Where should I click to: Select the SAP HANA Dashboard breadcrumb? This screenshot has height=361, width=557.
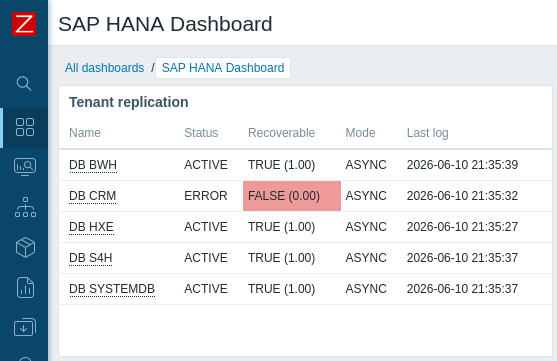click(223, 68)
